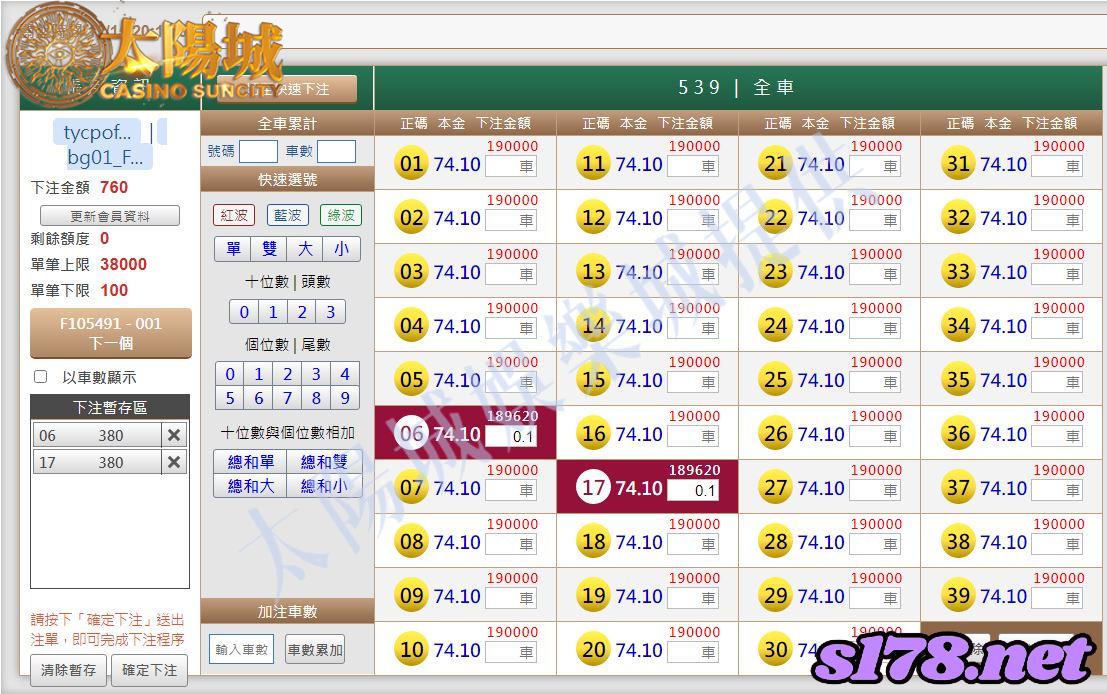
Task: Select yellow number ball 02
Action: 412,218
